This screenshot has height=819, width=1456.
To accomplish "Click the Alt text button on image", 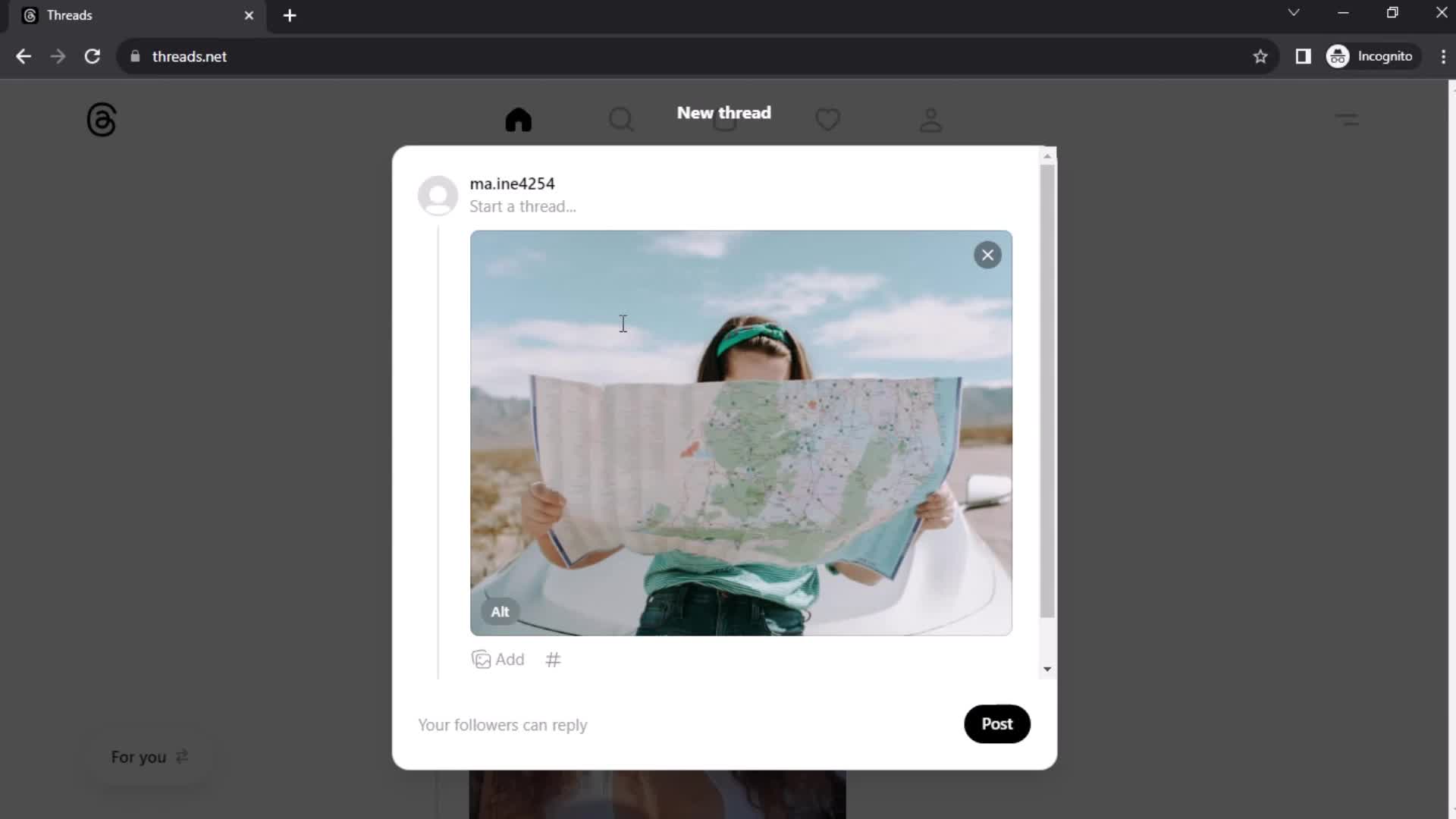I will pyautogui.click(x=500, y=611).
